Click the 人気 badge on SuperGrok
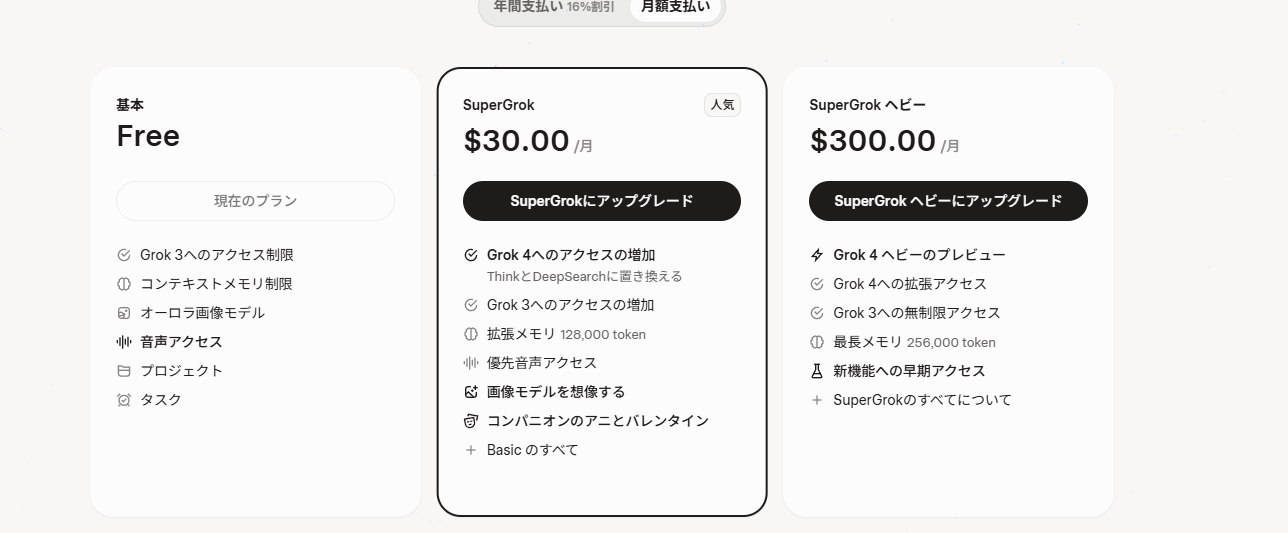Screen dimensions: 1288x533 (722, 105)
